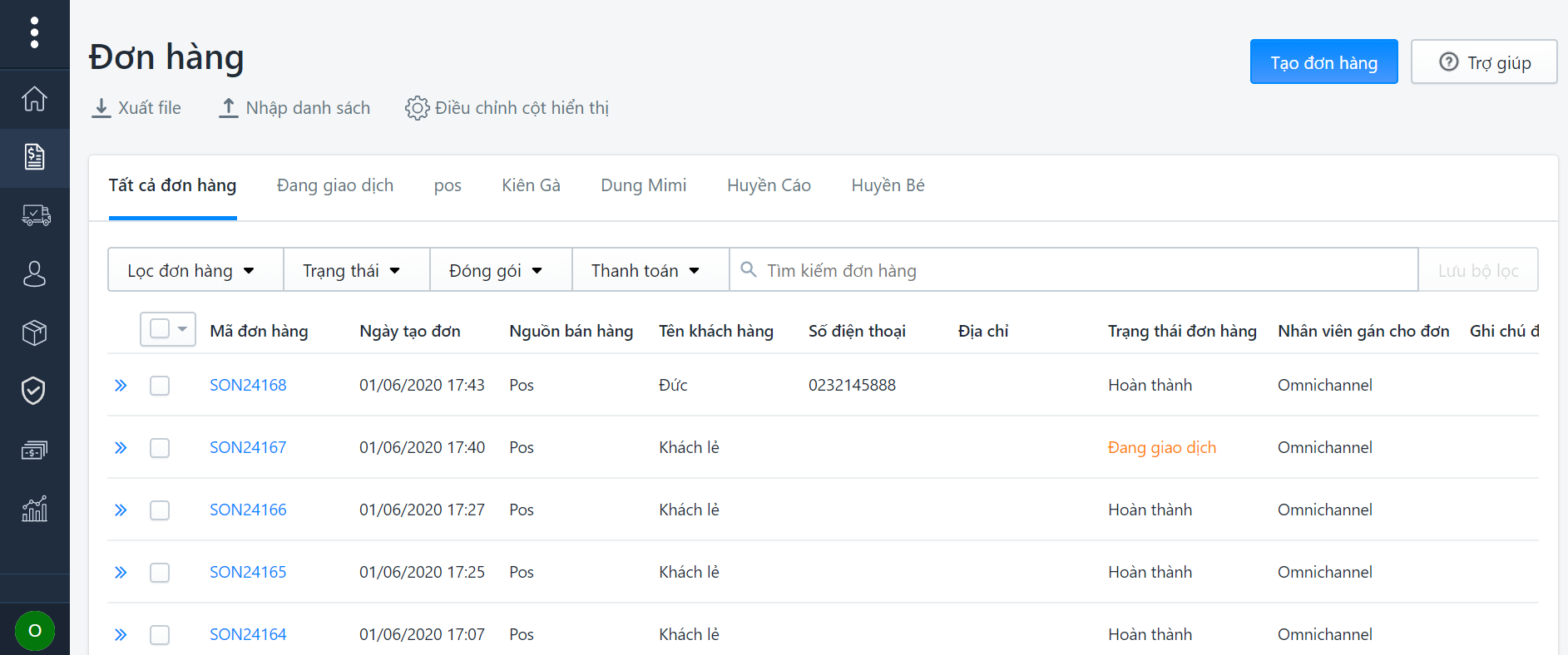Open the Trạng thái dropdown
The image size is (1568, 655).
point(356,270)
